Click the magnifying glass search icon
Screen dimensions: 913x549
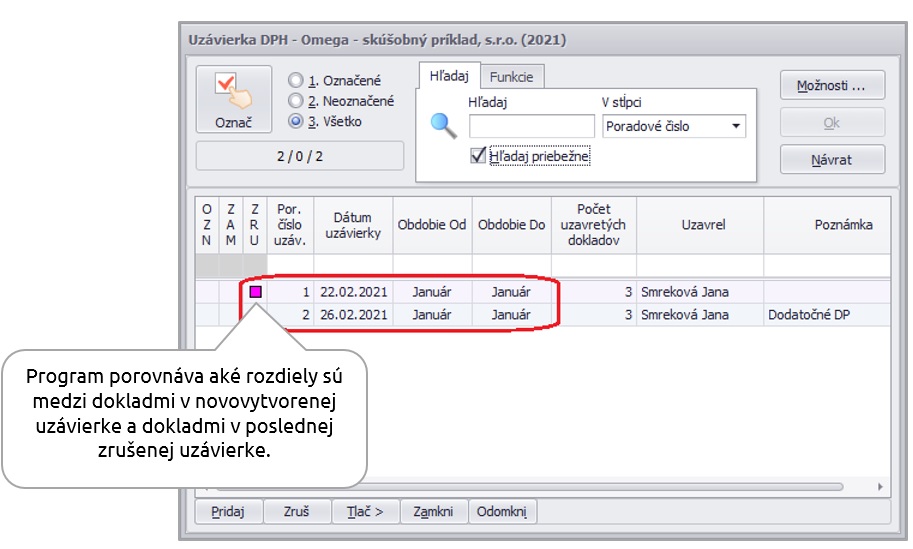tap(443, 126)
